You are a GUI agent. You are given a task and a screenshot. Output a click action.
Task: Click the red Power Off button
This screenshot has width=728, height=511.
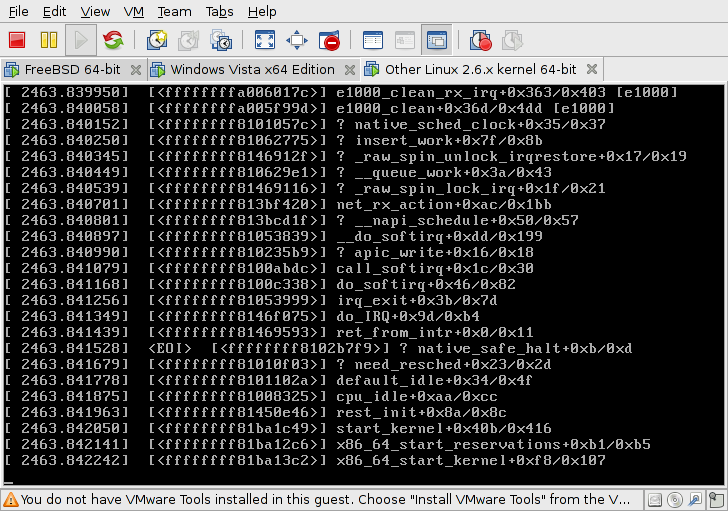pyautogui.click(x=17, y=40)
